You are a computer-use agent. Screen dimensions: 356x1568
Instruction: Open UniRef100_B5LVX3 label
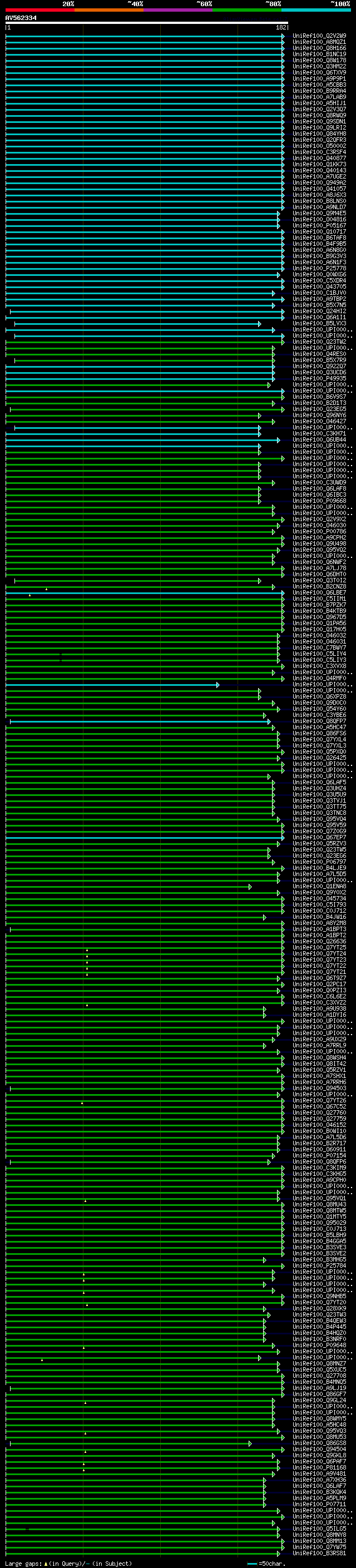tap(319, 323)
